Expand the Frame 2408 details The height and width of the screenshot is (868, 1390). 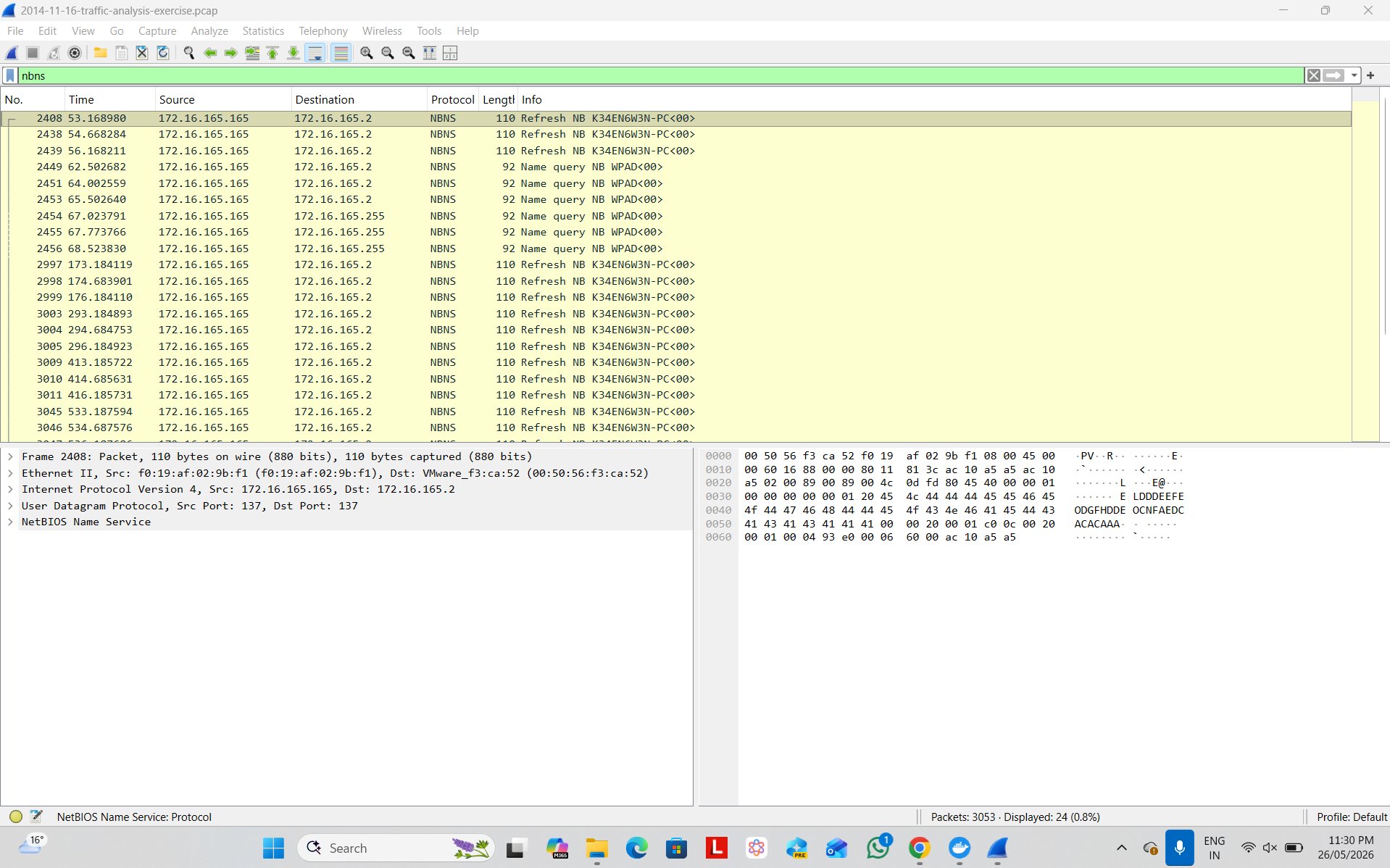[x=10, y=456]
